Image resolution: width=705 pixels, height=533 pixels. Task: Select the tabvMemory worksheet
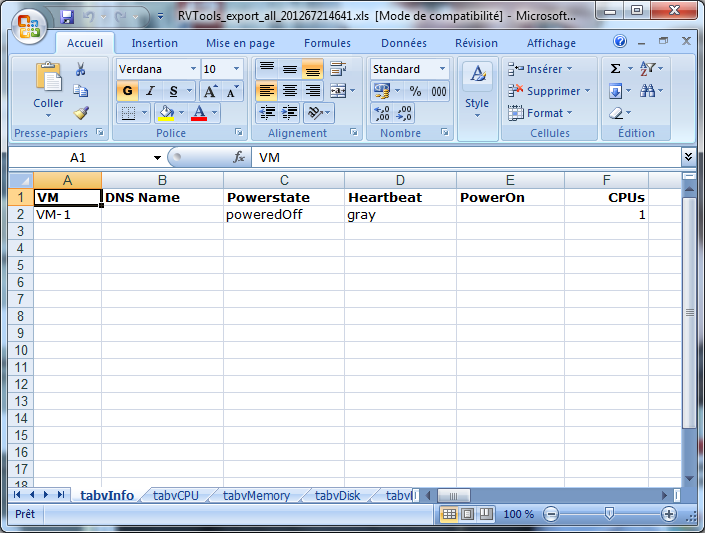pyautogui.click(x=256, y=495)
